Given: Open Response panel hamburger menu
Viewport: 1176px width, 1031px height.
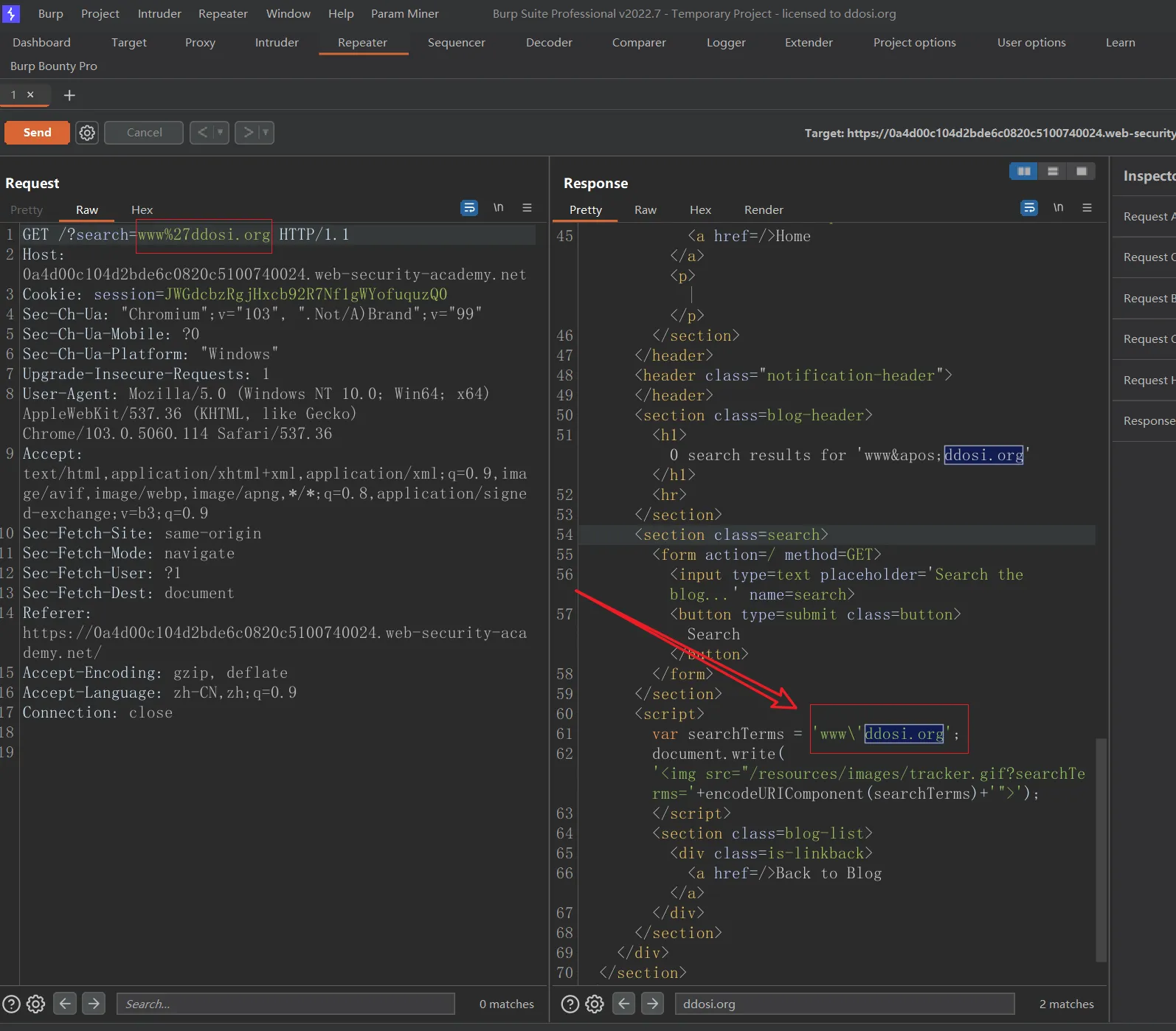Looking at the screenshot, I should [1087, 208].
